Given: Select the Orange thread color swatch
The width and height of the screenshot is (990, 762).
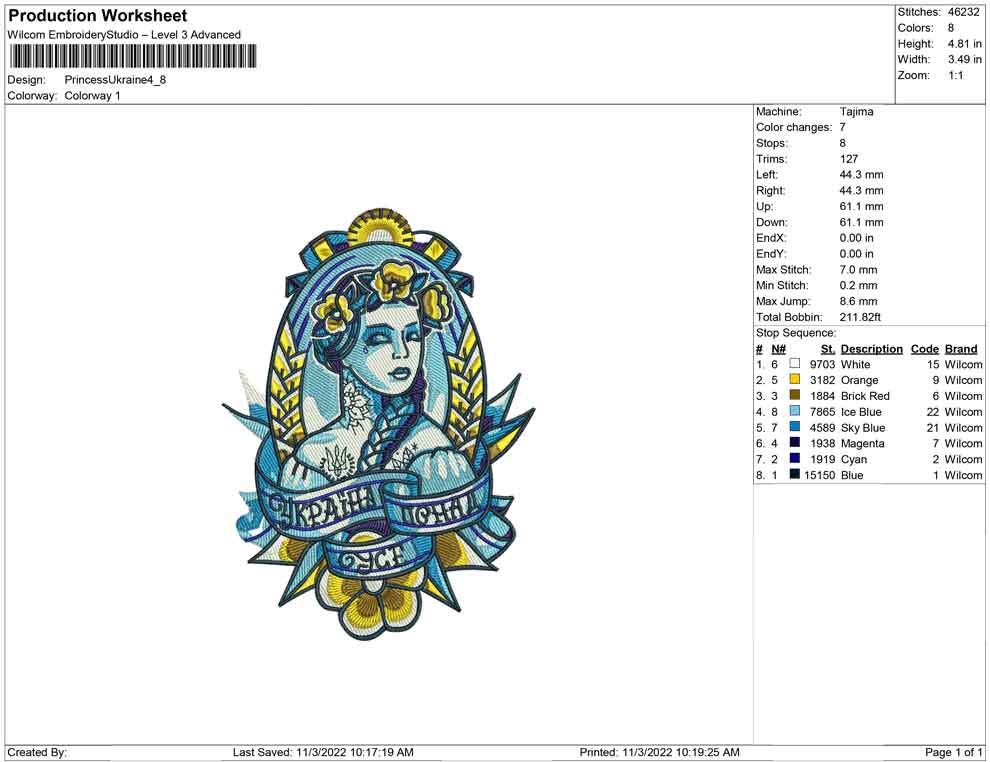Looking at the screenshot, I should tap(795, 381).
